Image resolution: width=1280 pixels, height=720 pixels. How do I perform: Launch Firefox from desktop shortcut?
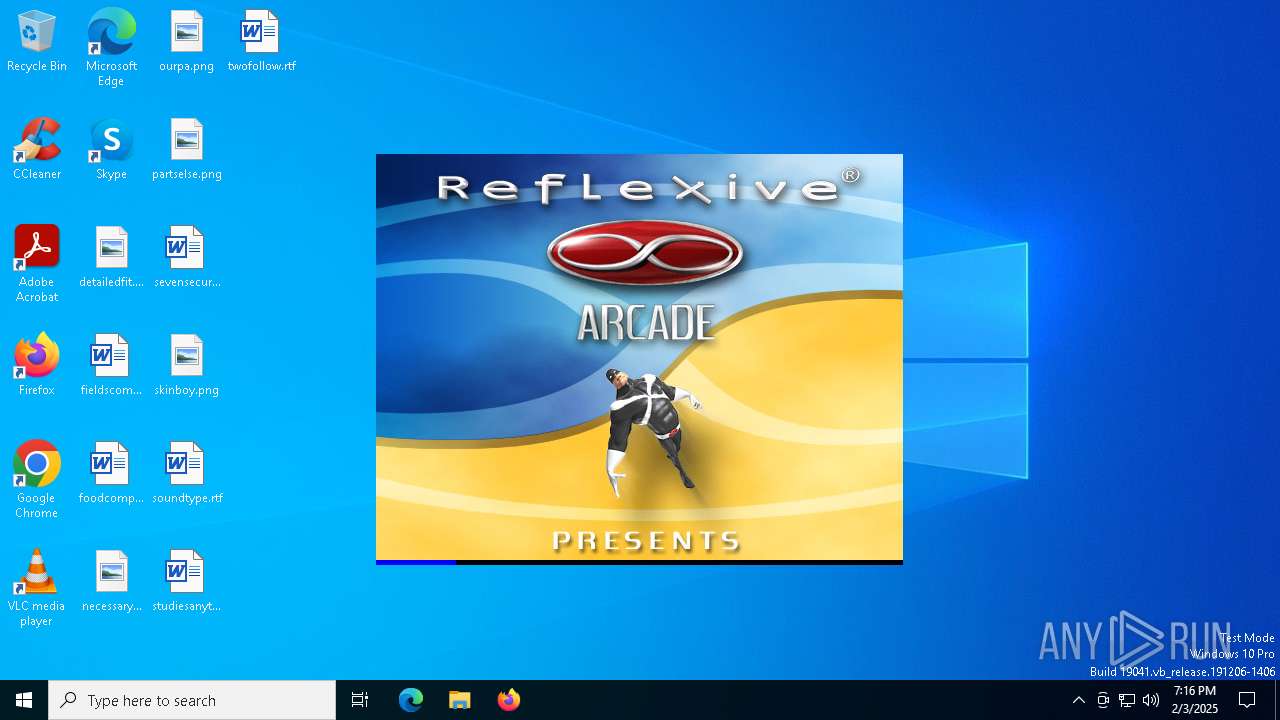[x=37, y=366]
